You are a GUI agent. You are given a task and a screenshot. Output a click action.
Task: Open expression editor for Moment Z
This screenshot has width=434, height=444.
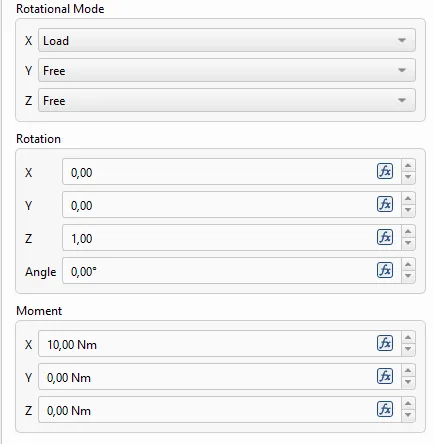[385, 409]
